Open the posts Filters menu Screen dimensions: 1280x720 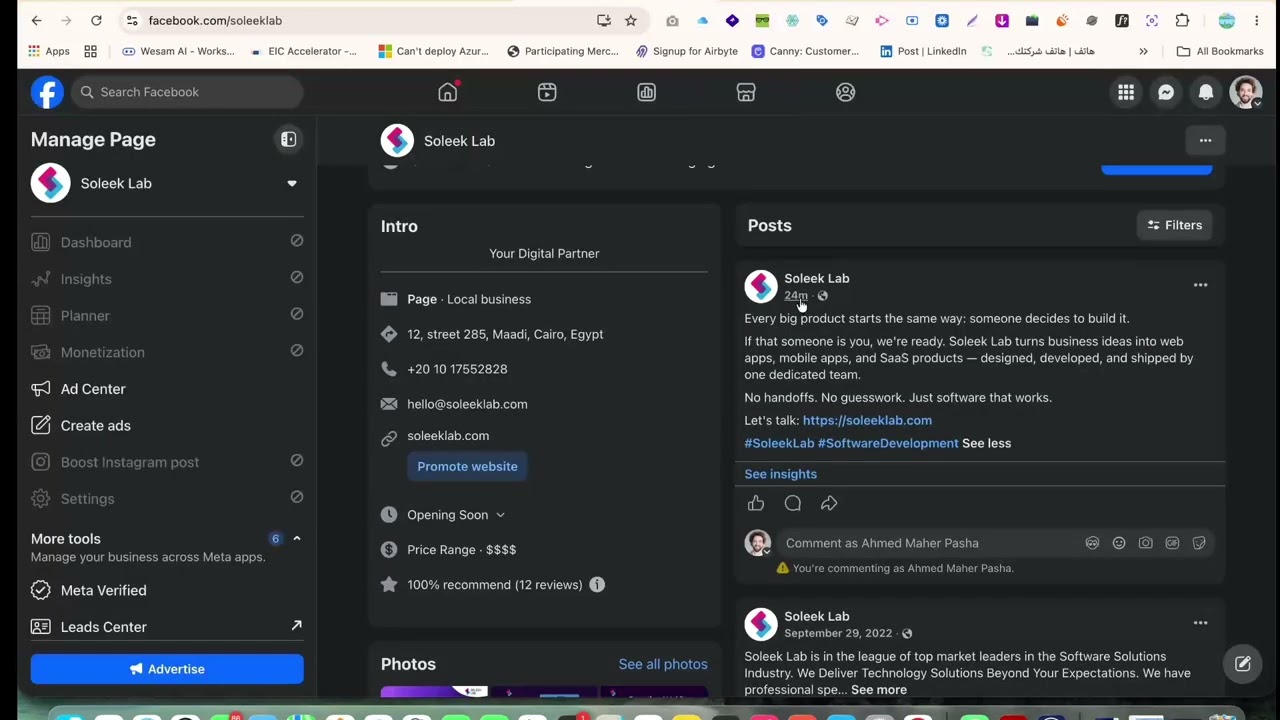[1175, 225]
